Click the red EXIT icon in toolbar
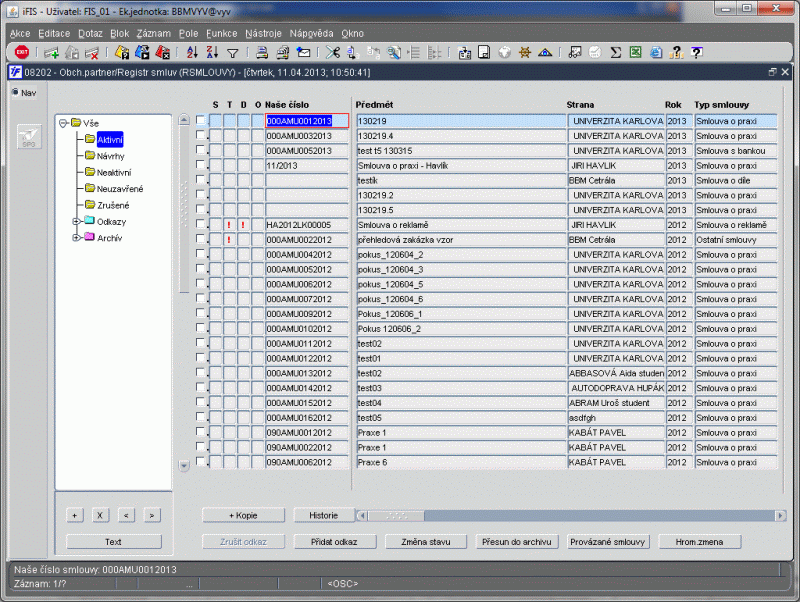Viewport: 800px width, 602px height. pyautogui.click(x=22, y=52)
